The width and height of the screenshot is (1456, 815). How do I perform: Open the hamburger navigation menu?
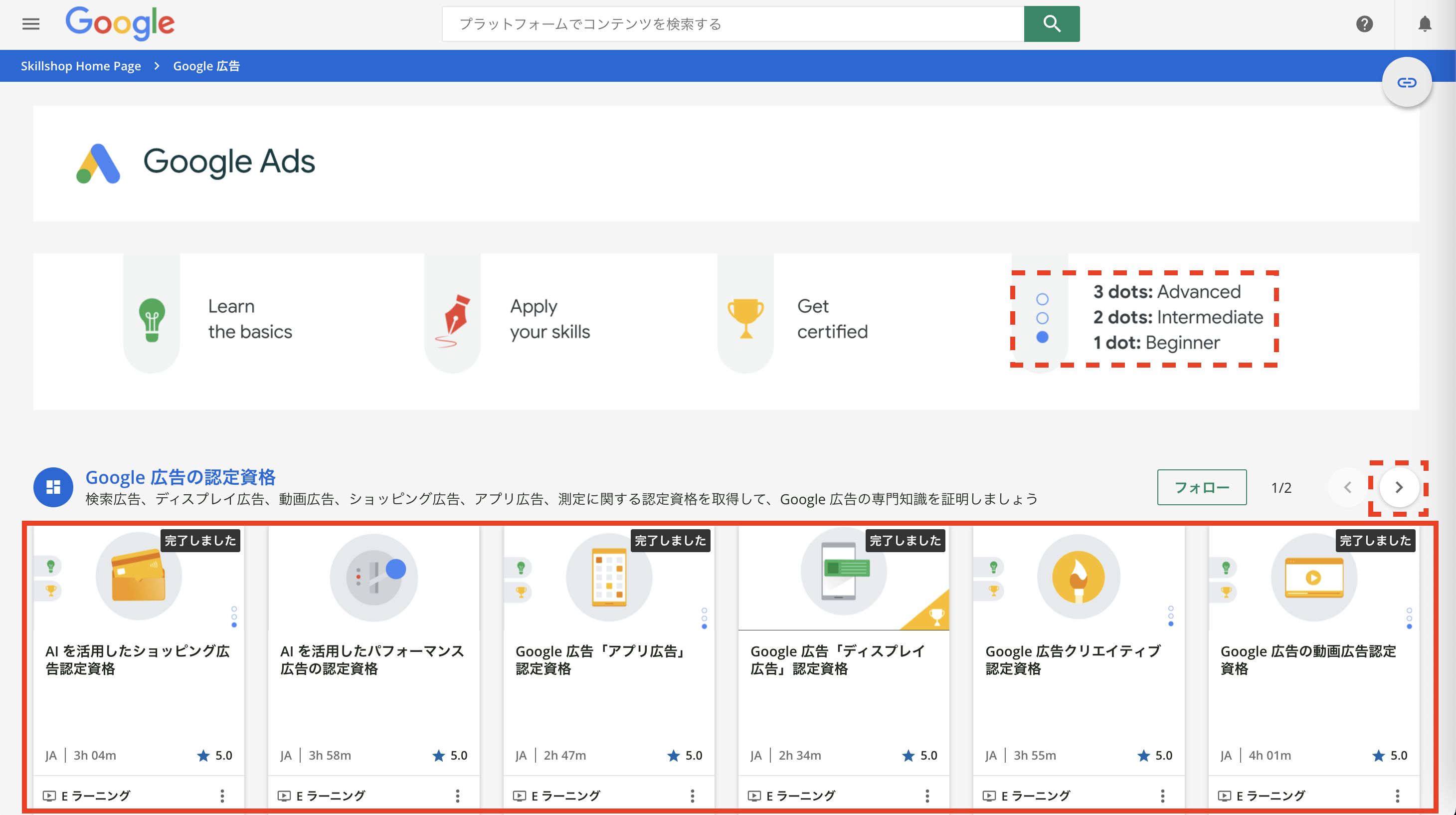pyautogui.click(x=30, y=24)
